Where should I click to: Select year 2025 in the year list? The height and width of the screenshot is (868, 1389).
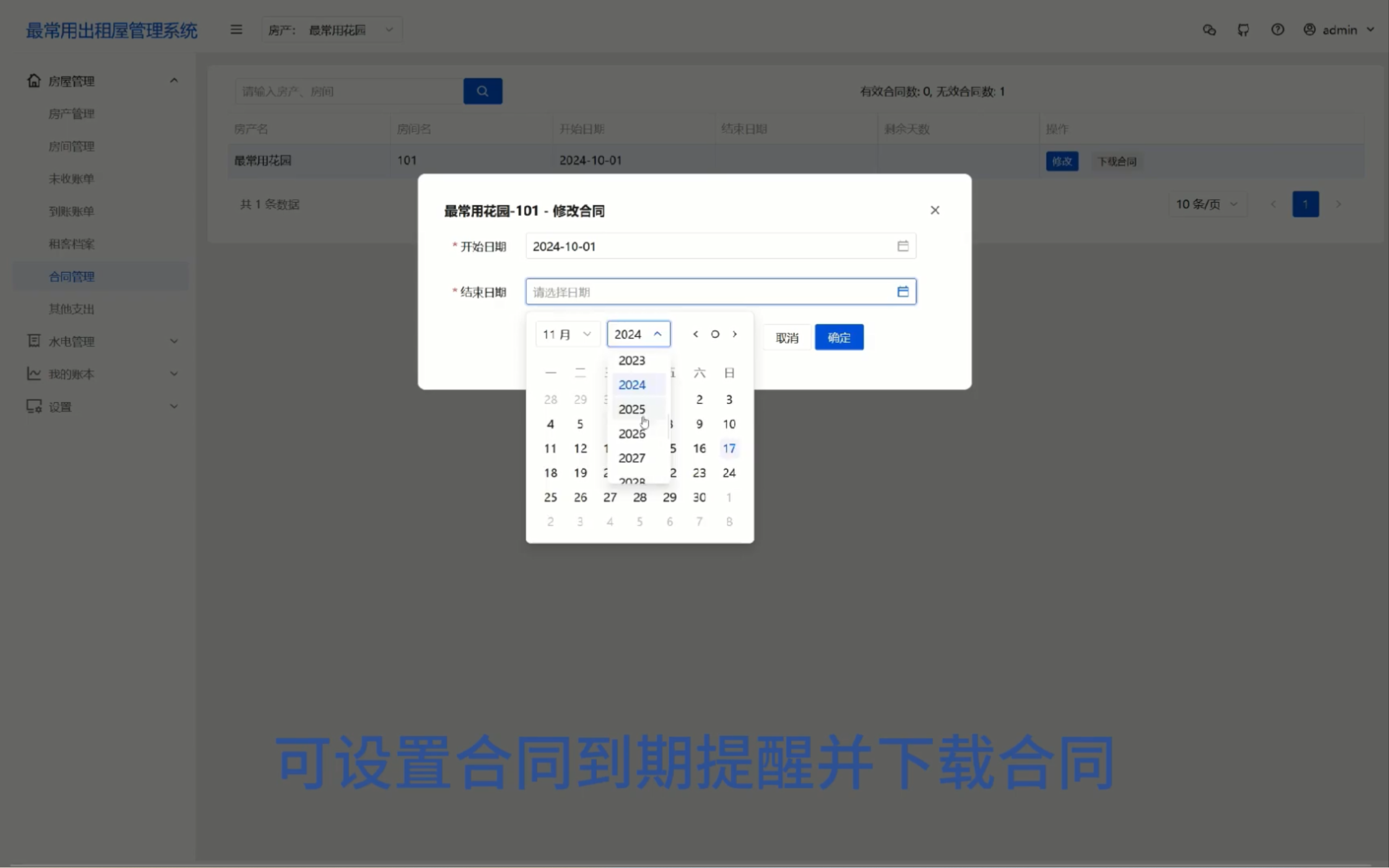632,409
